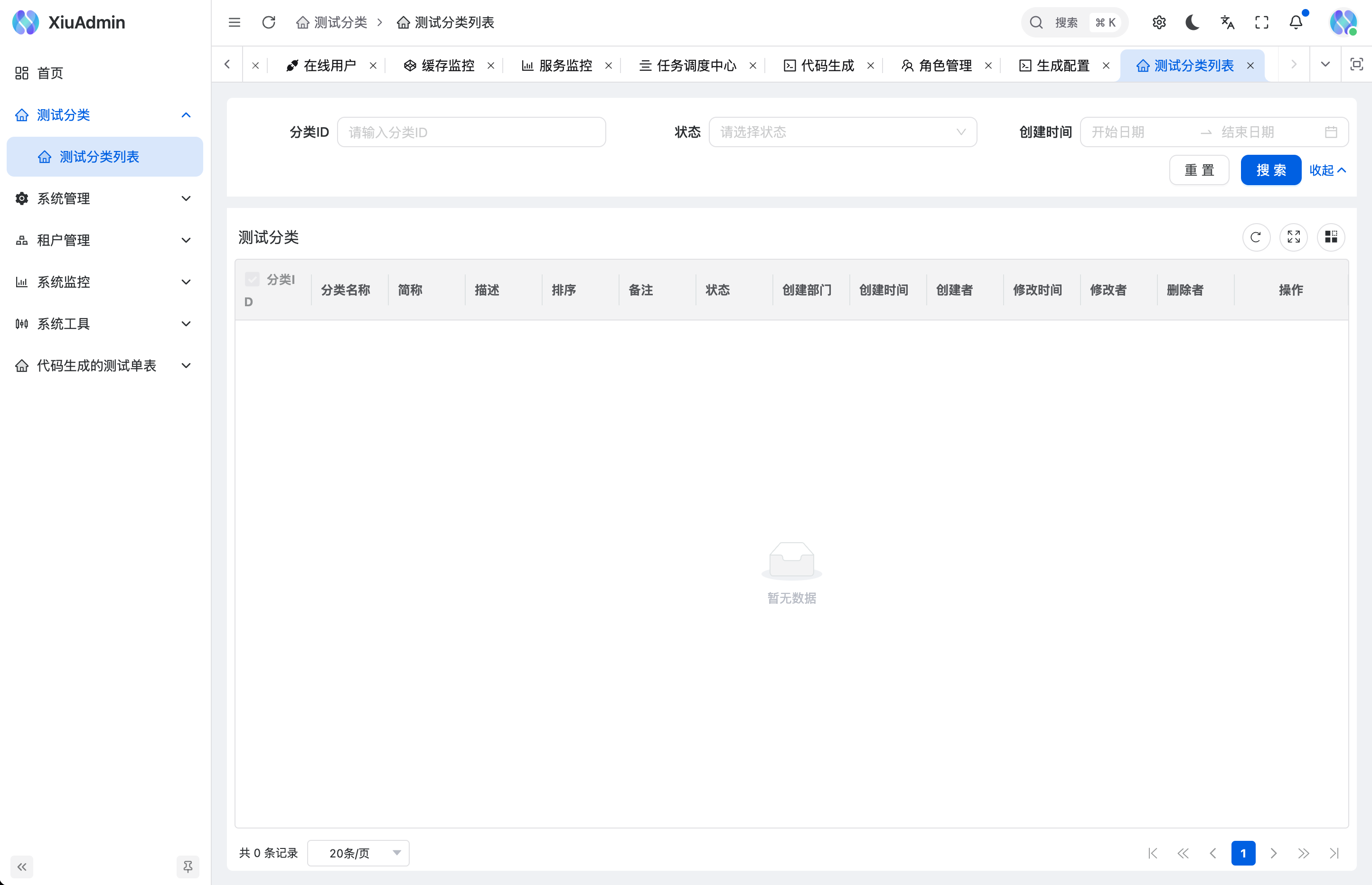This screenshot has height=885, width=1372.
Task: Click the 分类ID input field
Action: coord(471,132)
